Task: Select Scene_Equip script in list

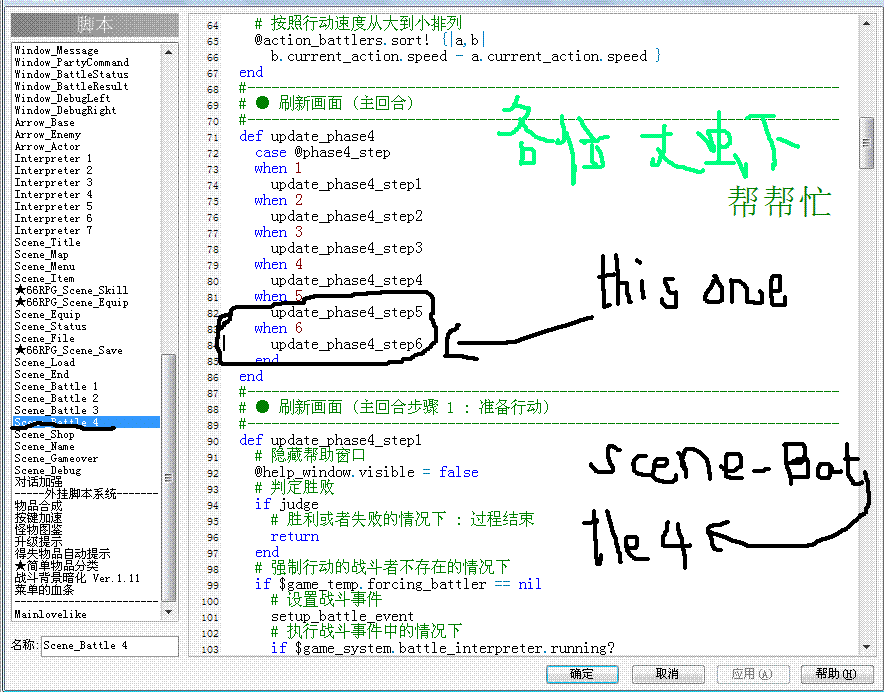Action: [47, 315]
